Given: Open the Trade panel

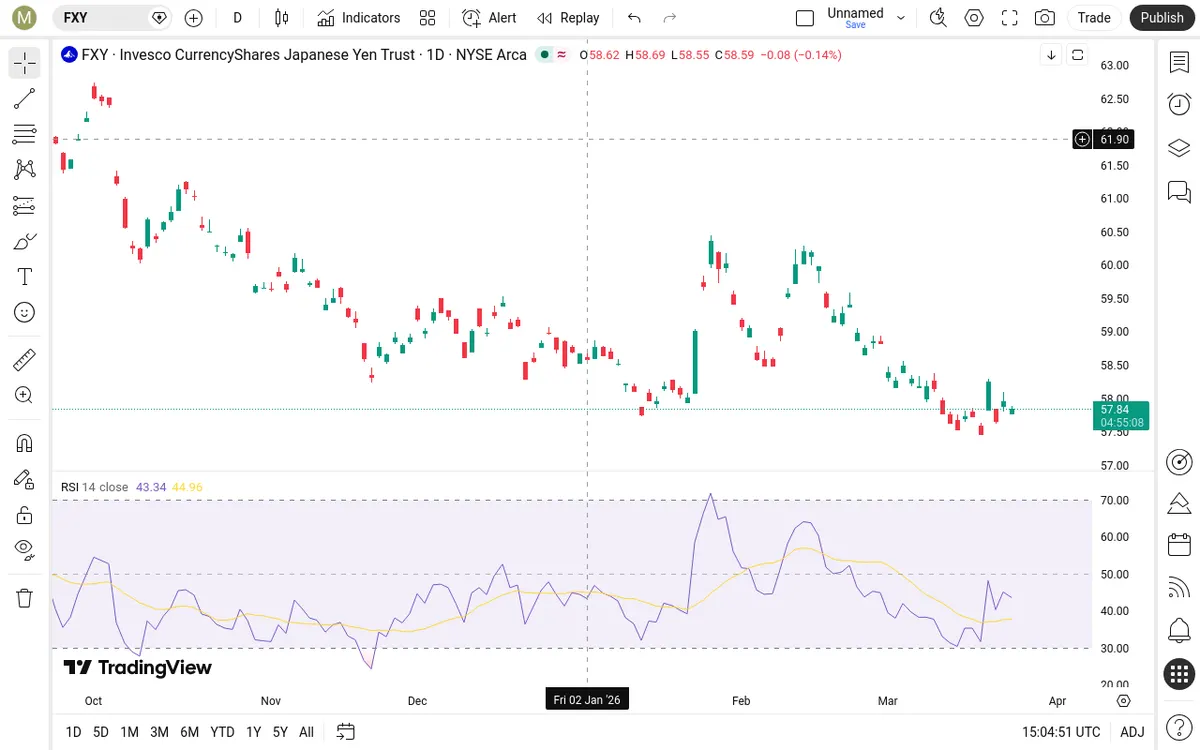Looking at the screenshot, I should (1094, 17).
